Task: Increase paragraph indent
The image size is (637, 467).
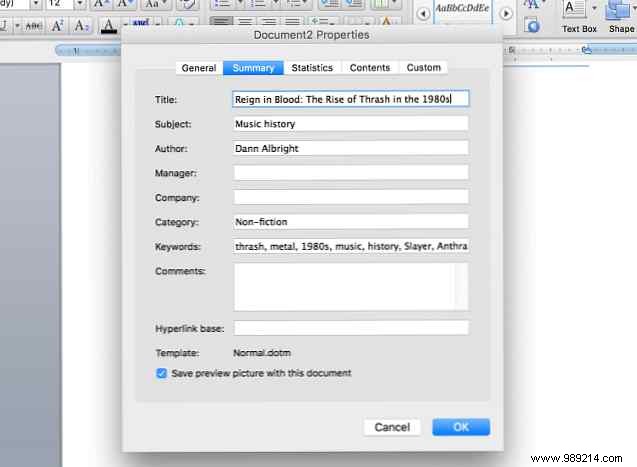Action: (354, 4)
